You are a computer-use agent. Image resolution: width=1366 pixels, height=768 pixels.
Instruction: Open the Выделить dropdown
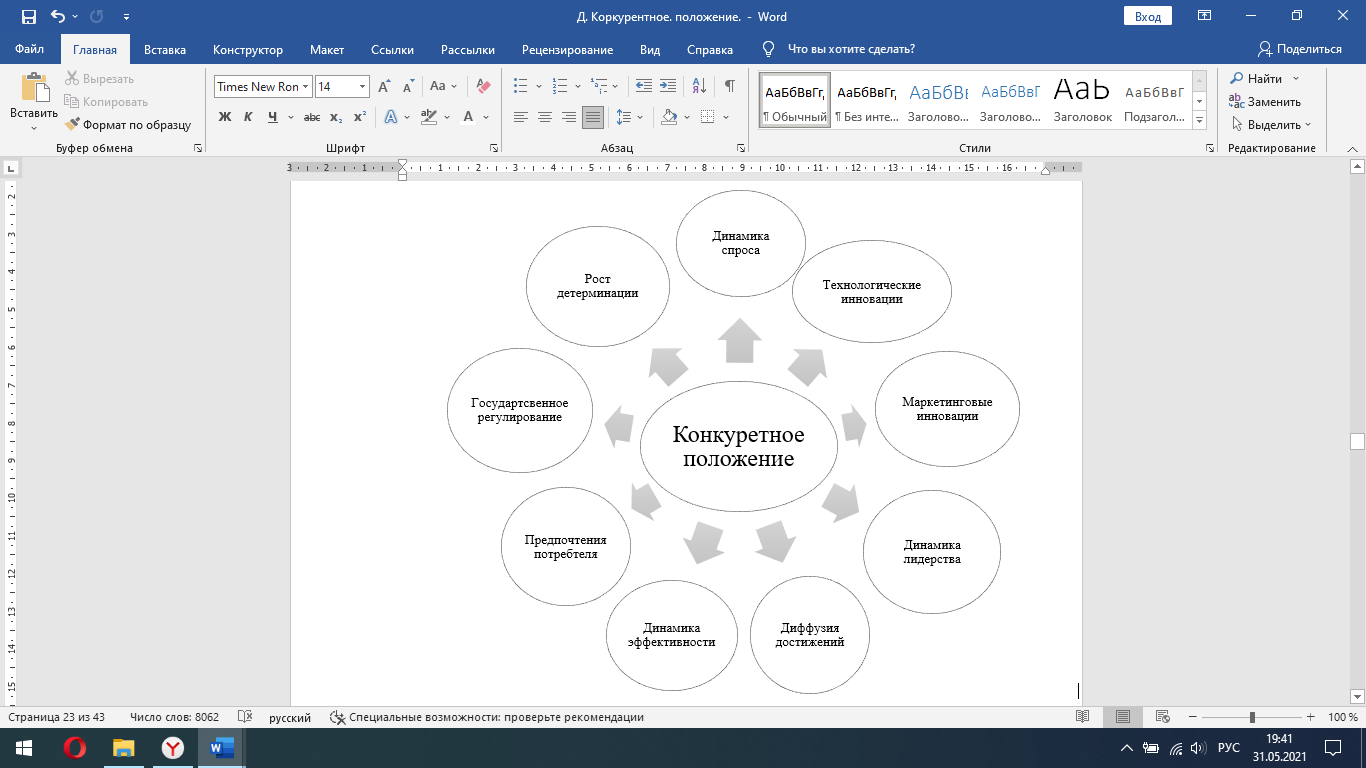pos(1272,125)
